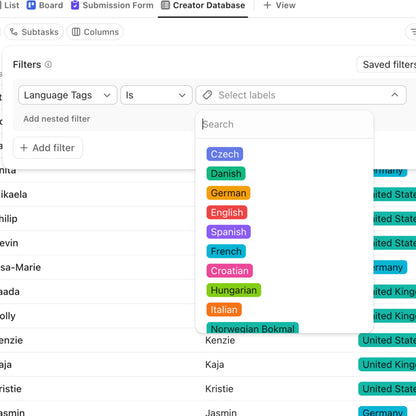The height and width of the screenshot is (416, 416).
Task: Add a new View
Action: coord(279,5)
